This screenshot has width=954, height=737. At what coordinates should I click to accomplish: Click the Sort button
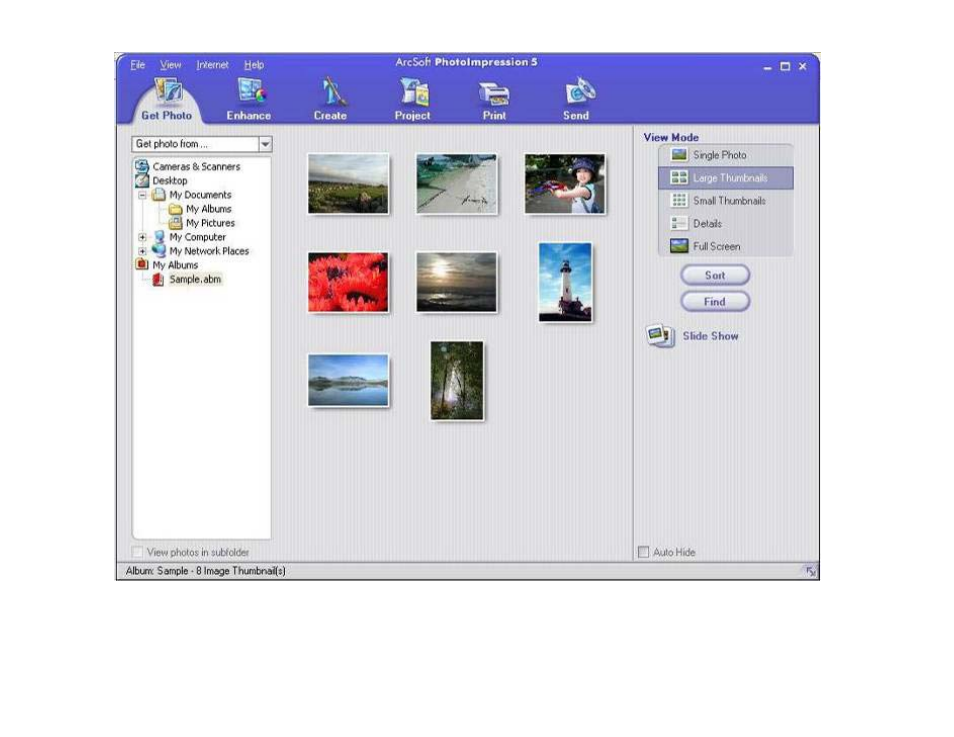click(715, 275)
